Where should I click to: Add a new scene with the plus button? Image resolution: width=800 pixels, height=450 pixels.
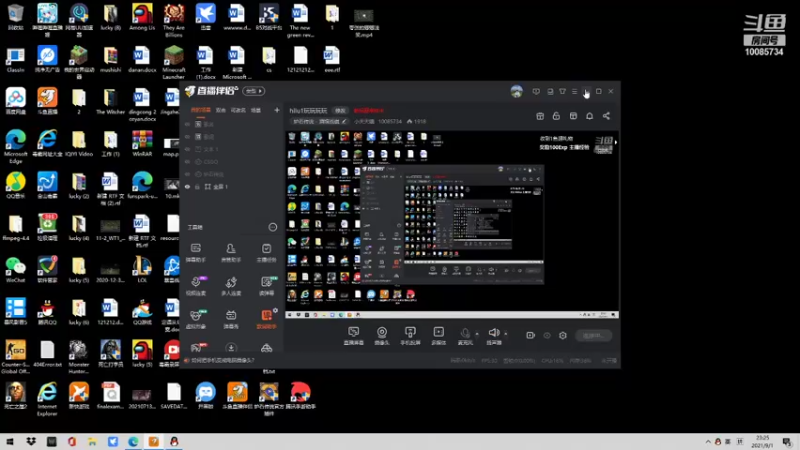277,110
